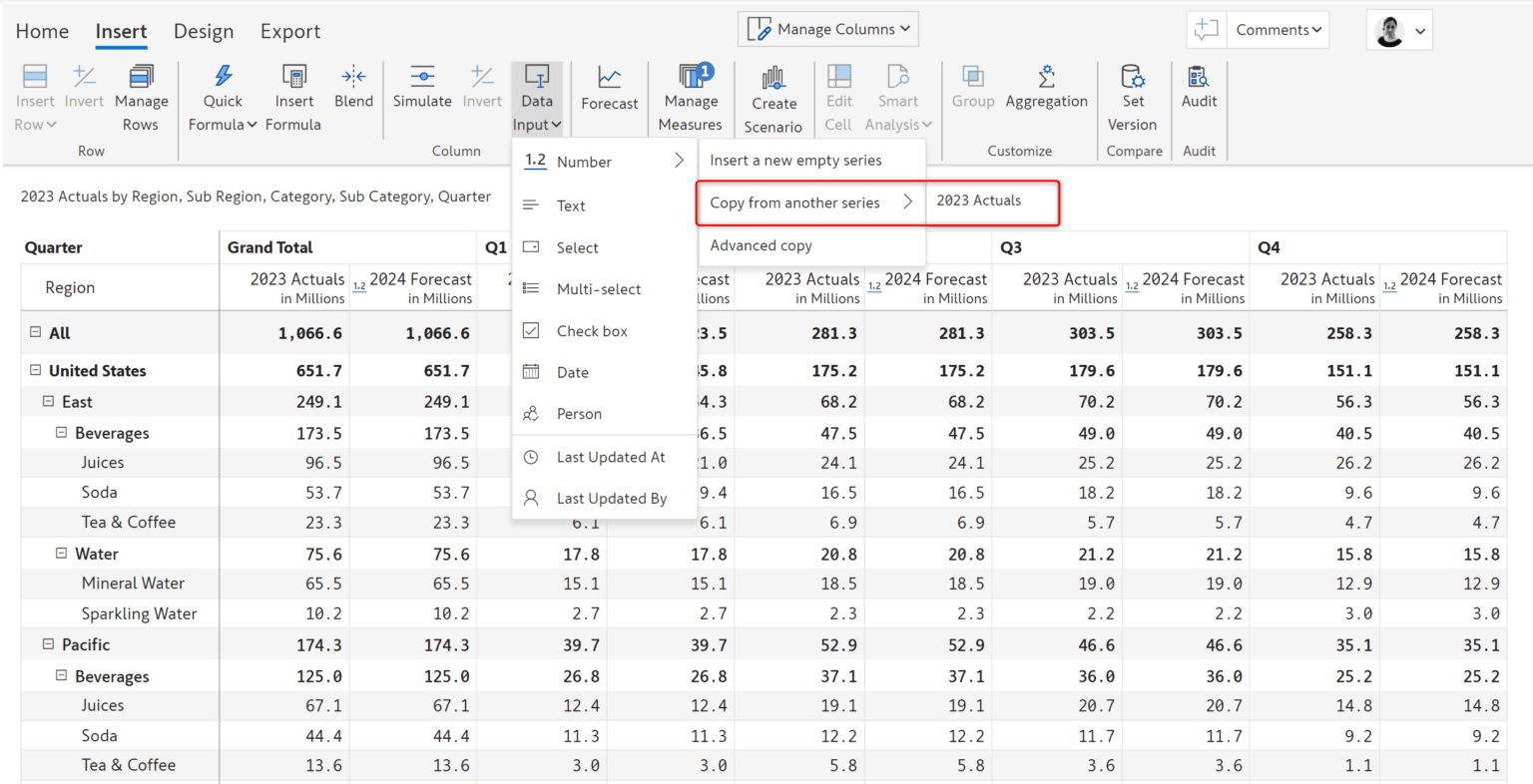
Task: Click the Blend column tool
Action: click(x=353, y=88)
